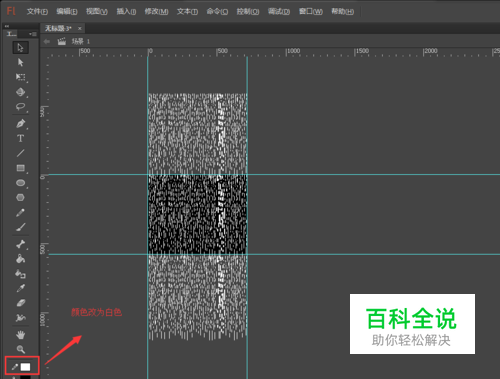Activate the Lasso tool

click(20, 107)
